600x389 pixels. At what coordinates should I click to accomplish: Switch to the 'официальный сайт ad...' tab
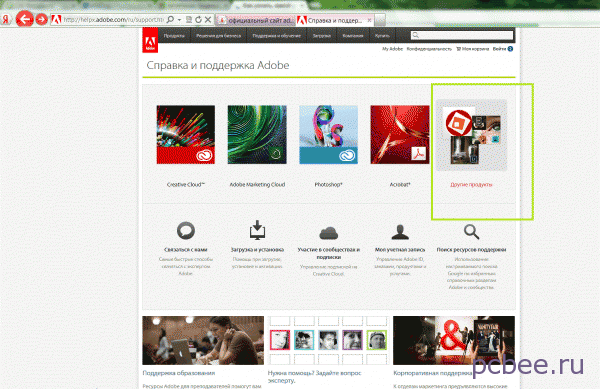[x=256, y=20]
